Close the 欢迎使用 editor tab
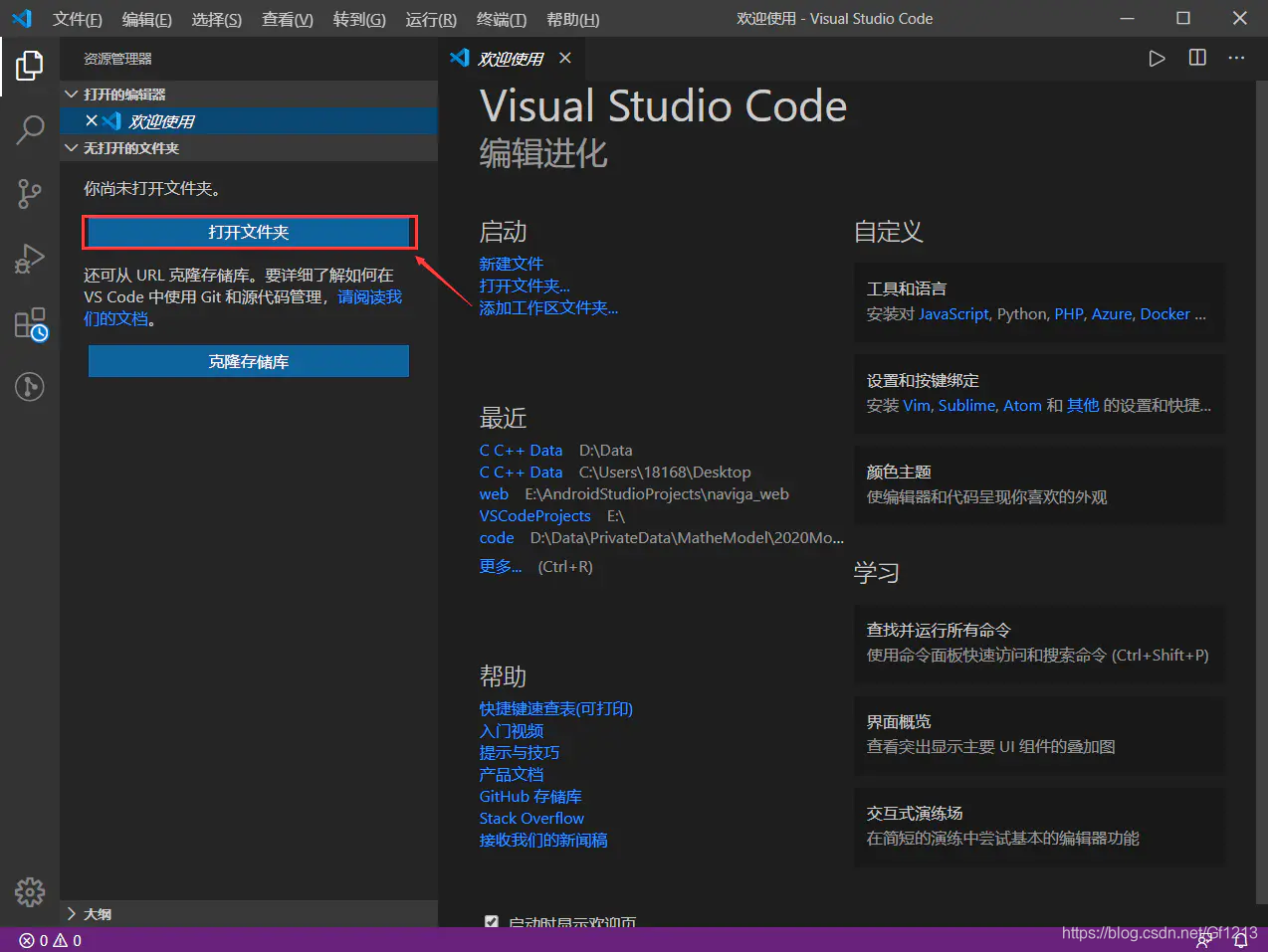Image resolution: width=1268 pixels, height=952 pixels. pos(565,58)
